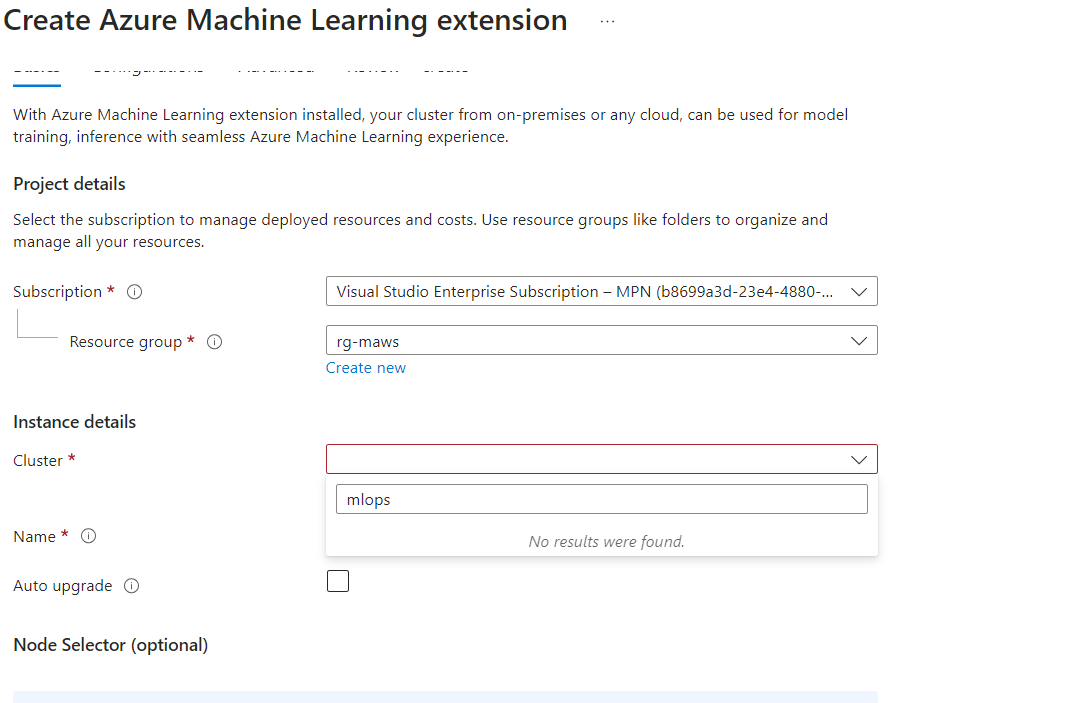
Task: Open the Cluster selection dropdown
Action: 601,459
